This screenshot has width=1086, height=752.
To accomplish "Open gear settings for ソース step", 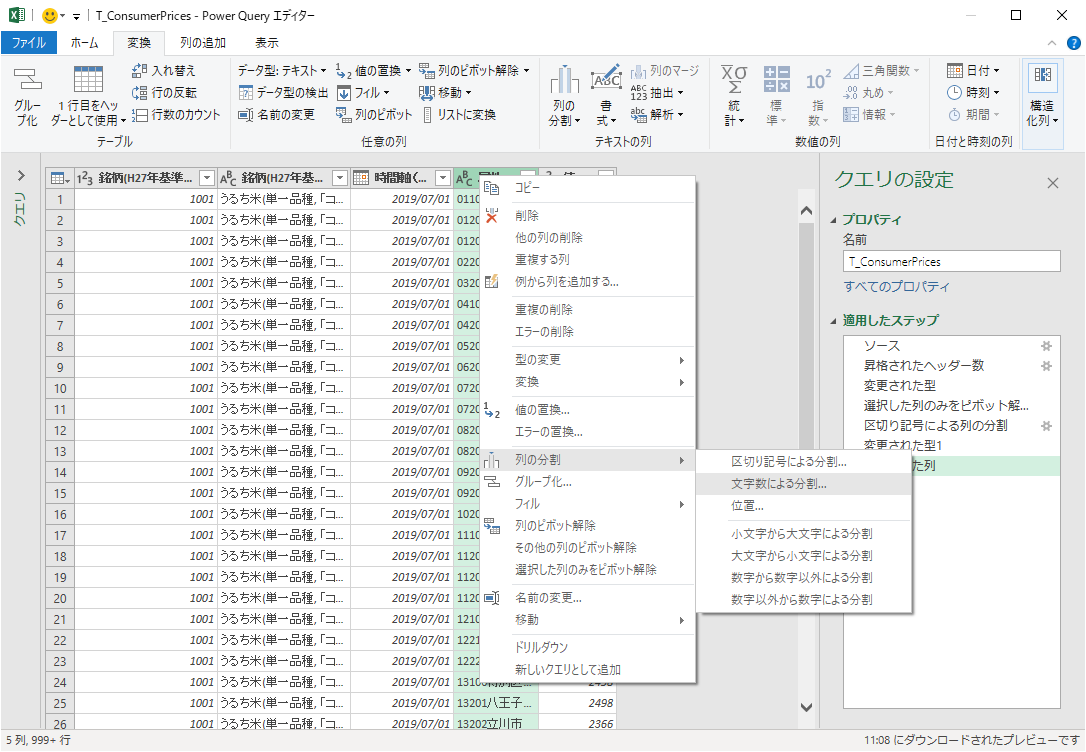I will pos(1046,346).
